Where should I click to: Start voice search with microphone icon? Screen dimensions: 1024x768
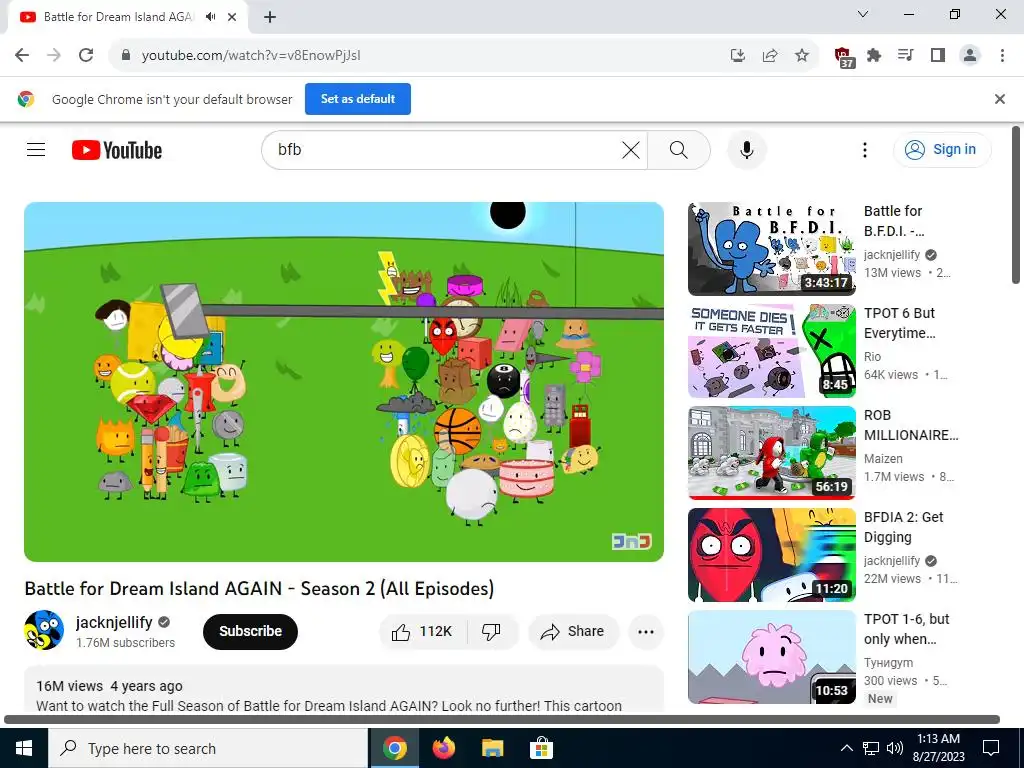[746, 150]
